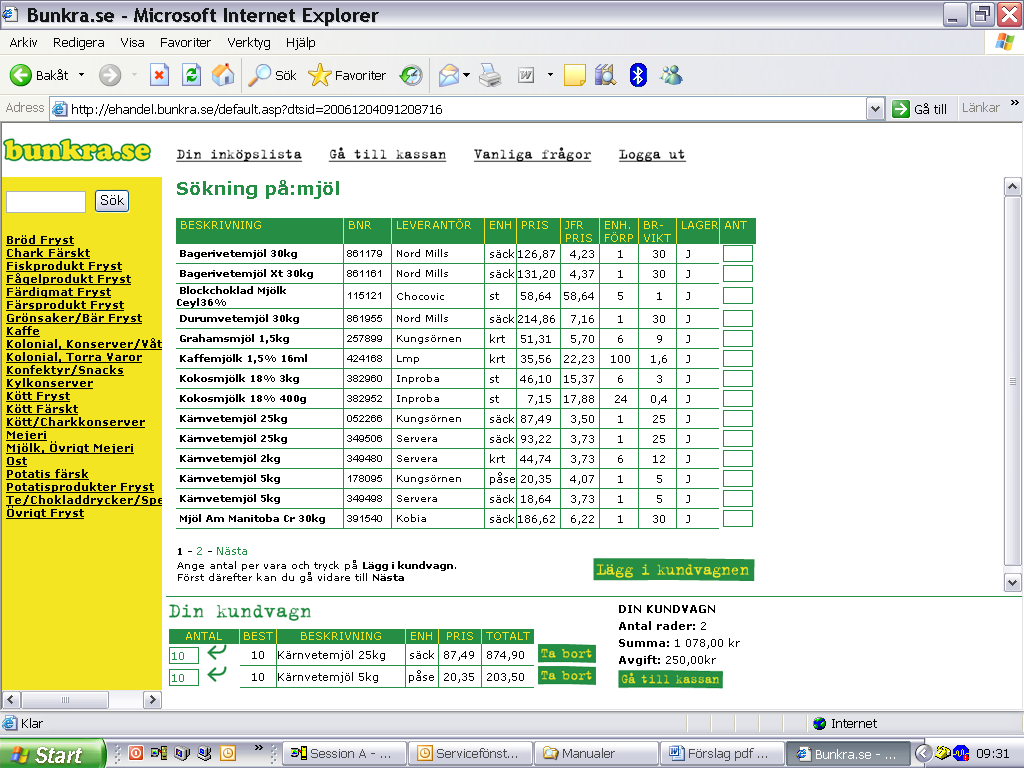Click Gå till kassan green button
Screen dimensions: 1024x768
[670, 679]
